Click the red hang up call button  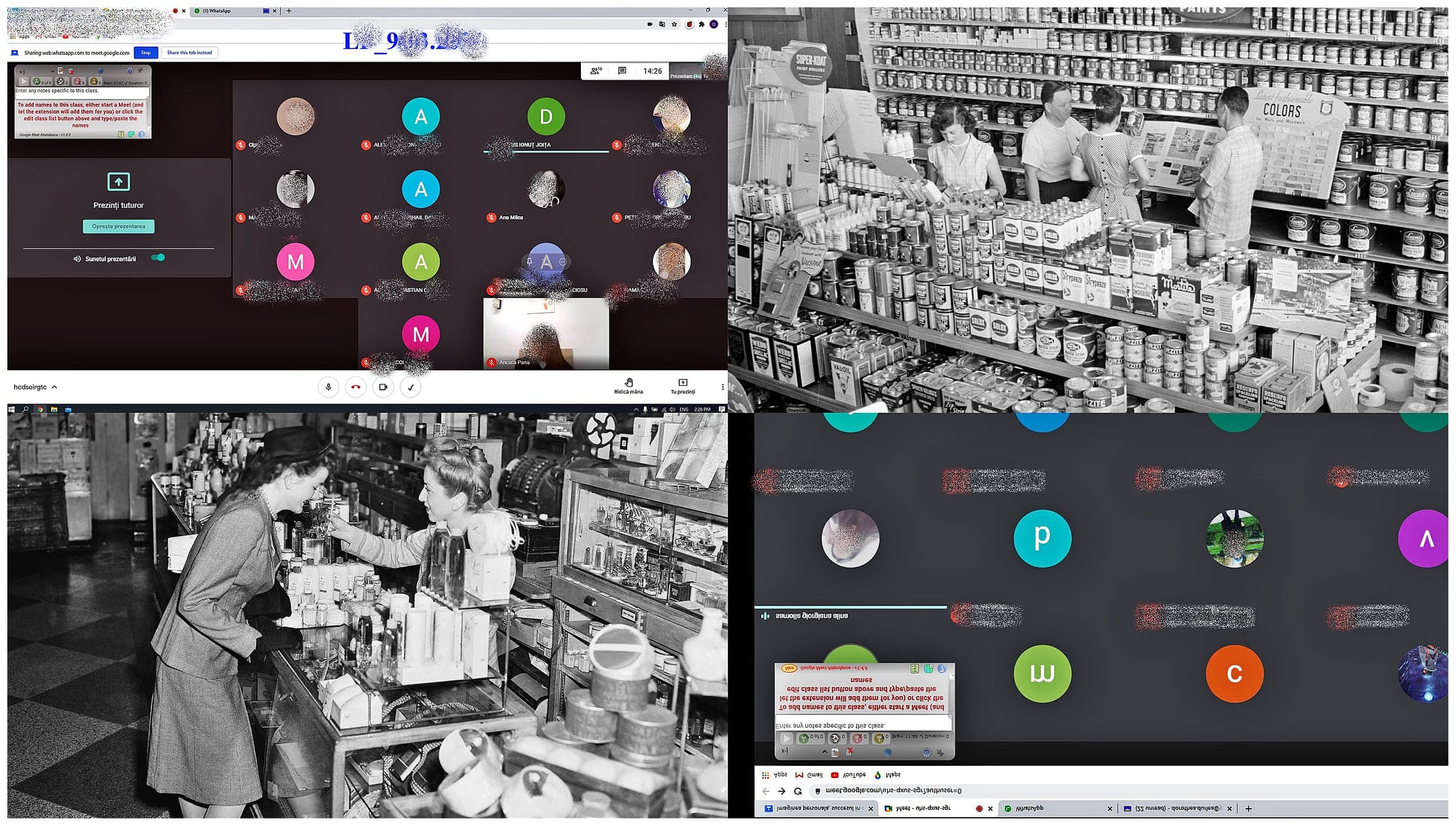tap(356, 387)
